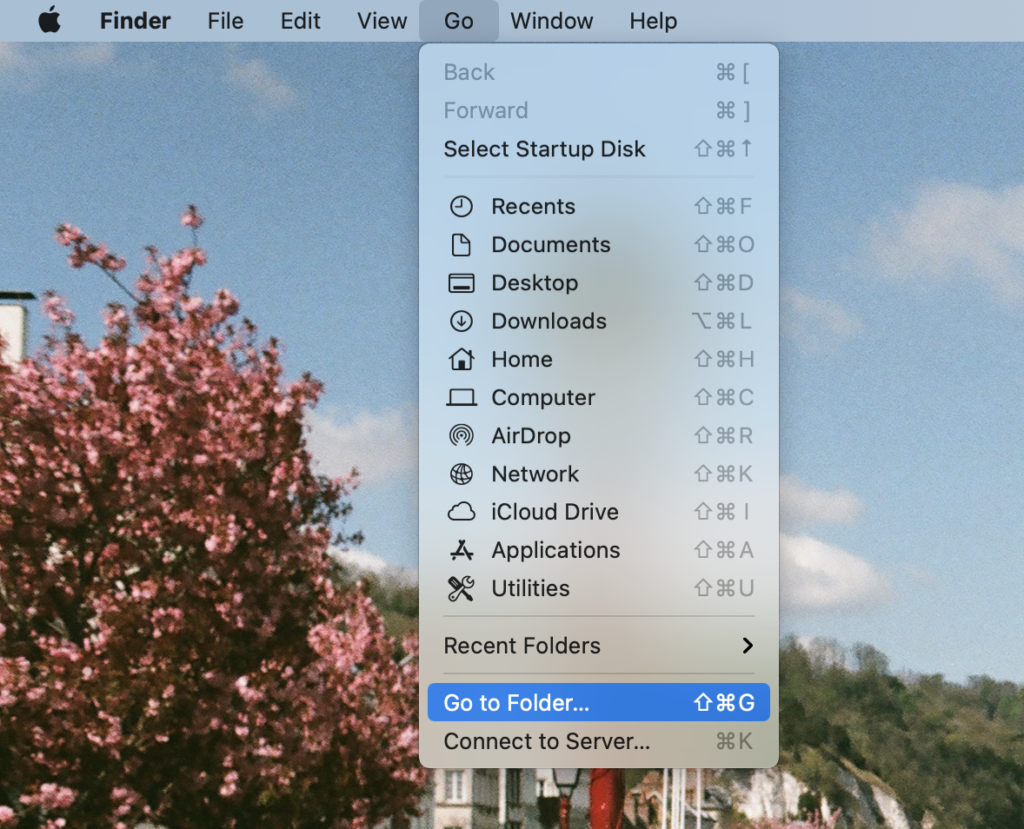This screenshot has height=829, width=1024.
Task: Open the Apple menu
Action: pyautogui.click(x=49, y=21)
